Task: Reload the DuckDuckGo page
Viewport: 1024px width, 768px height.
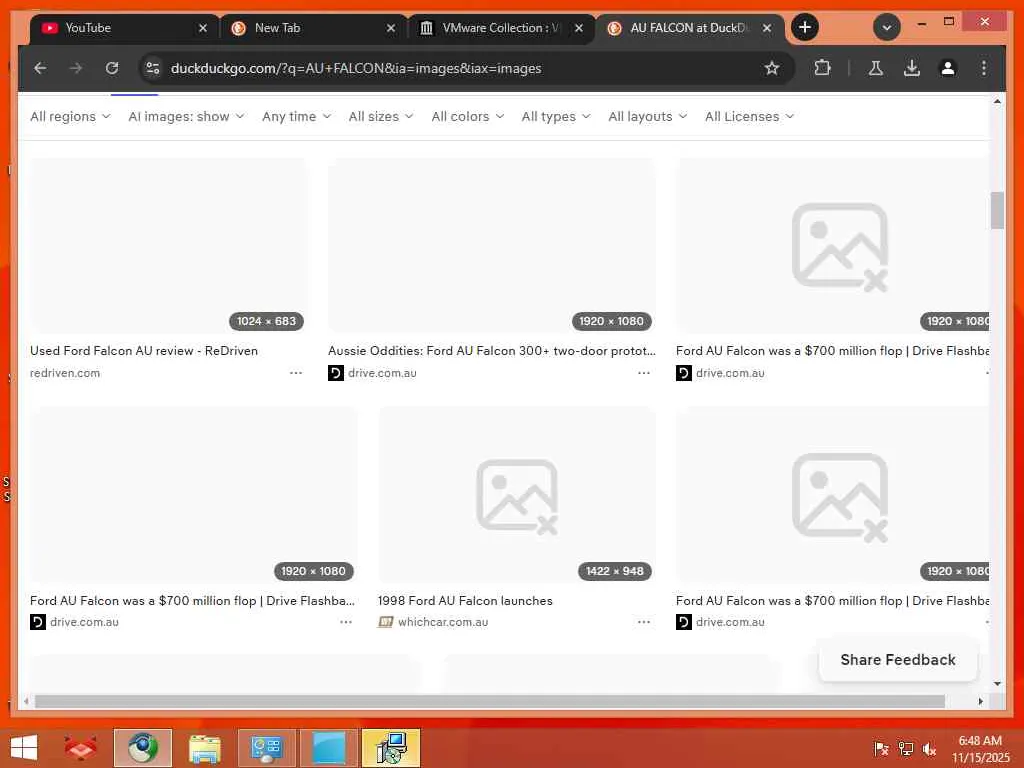Action: 112,68
